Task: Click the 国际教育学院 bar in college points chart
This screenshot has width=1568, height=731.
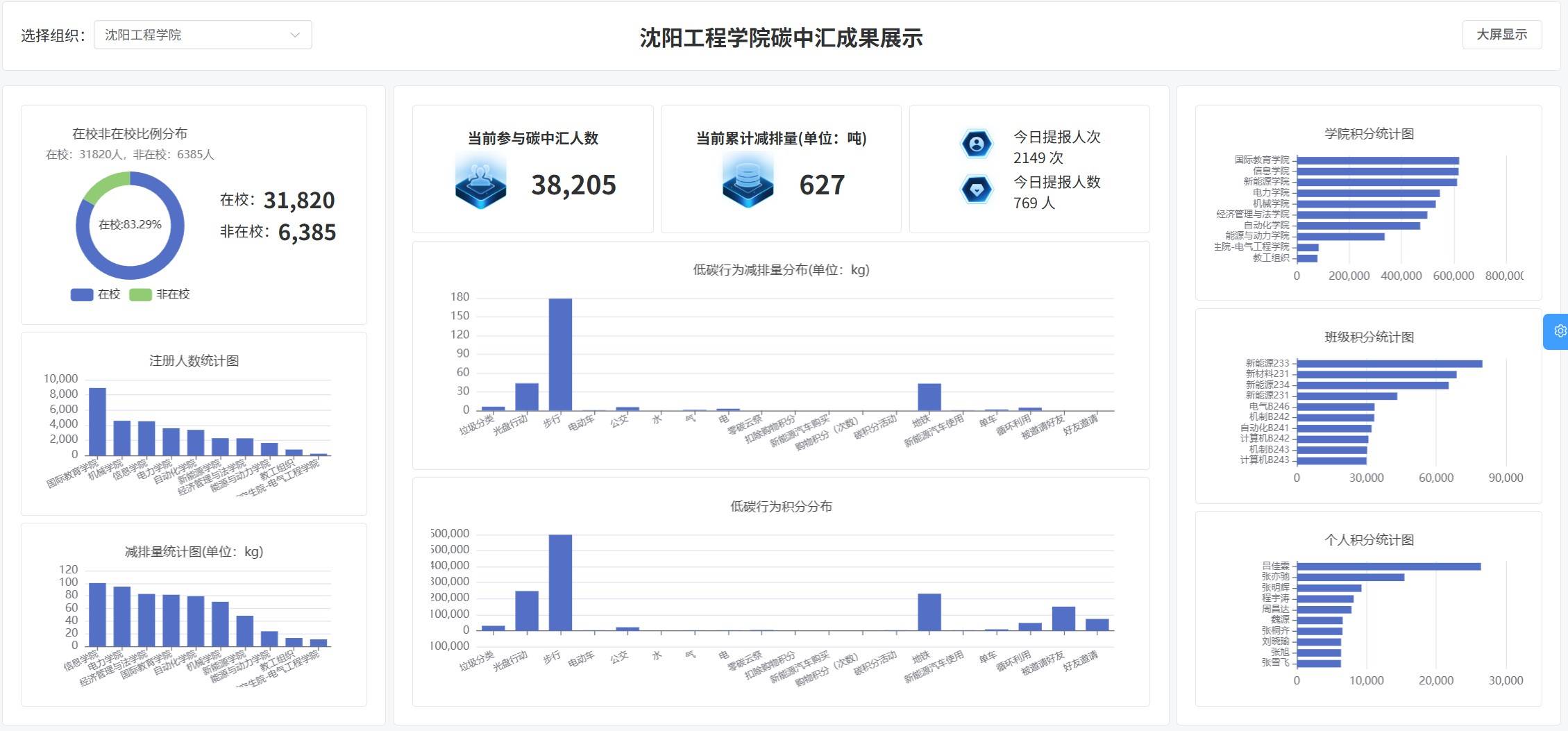Action: pos(1377,160)
